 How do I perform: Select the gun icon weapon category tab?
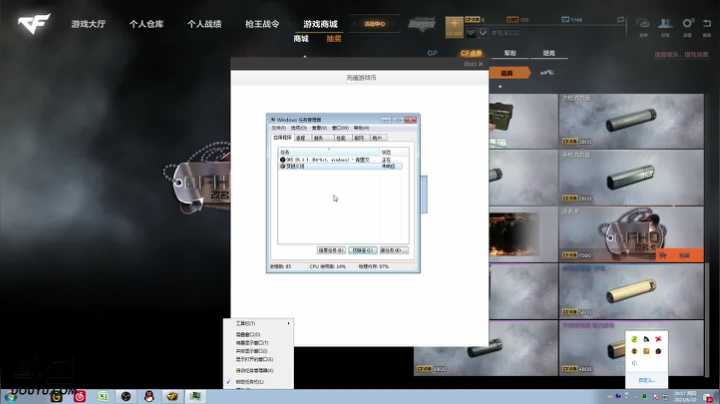(546, 73)
